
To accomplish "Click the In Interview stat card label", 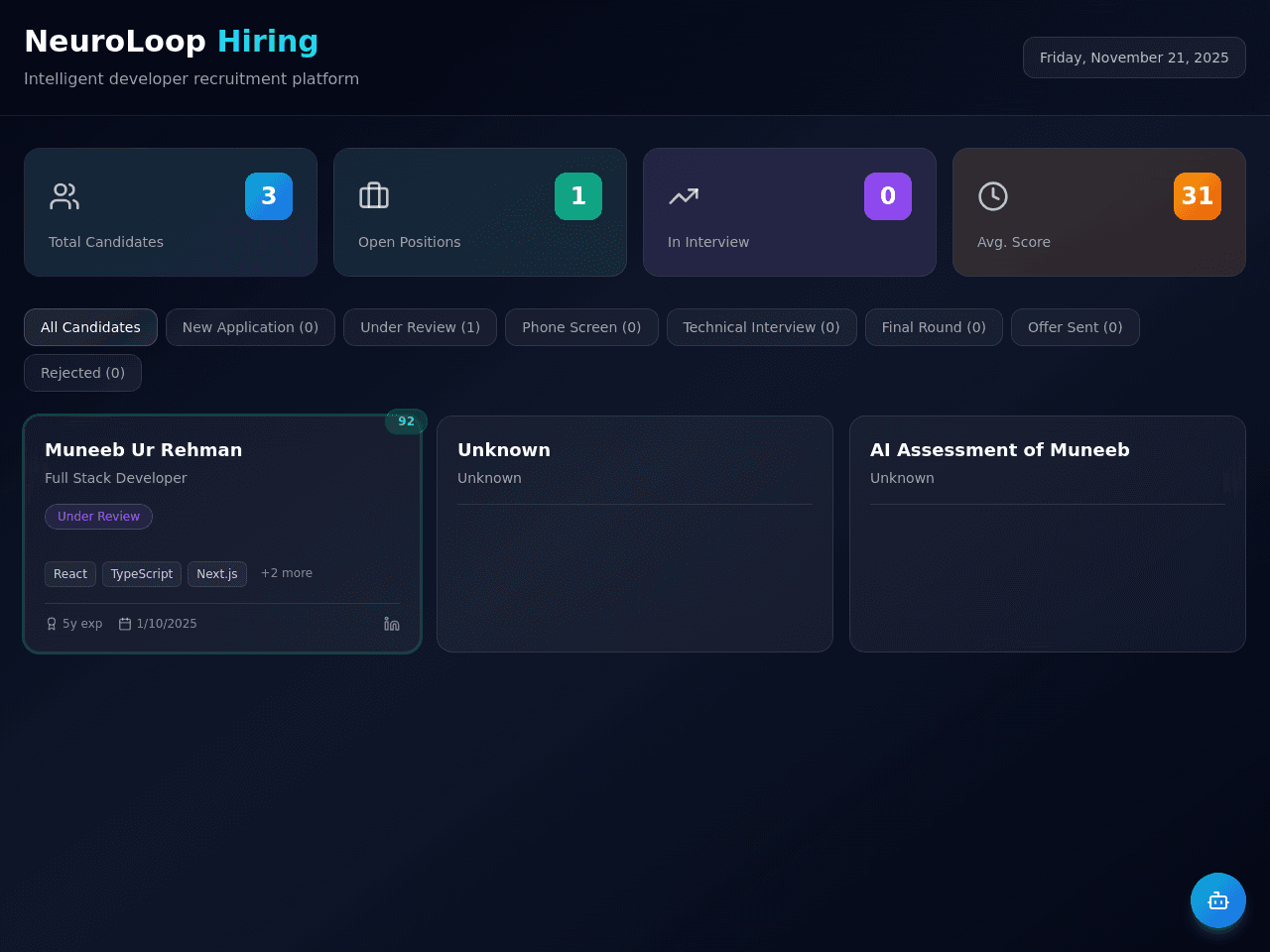I will tap(708, 242).
